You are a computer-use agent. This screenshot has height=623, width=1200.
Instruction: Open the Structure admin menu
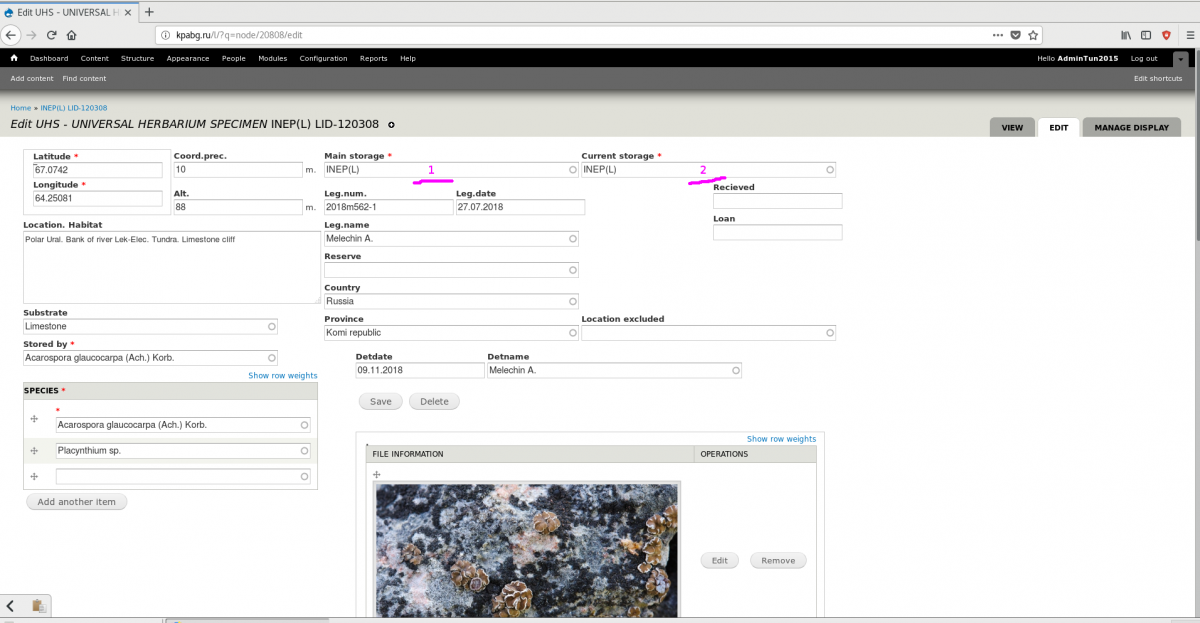click(x=137, y=58)
